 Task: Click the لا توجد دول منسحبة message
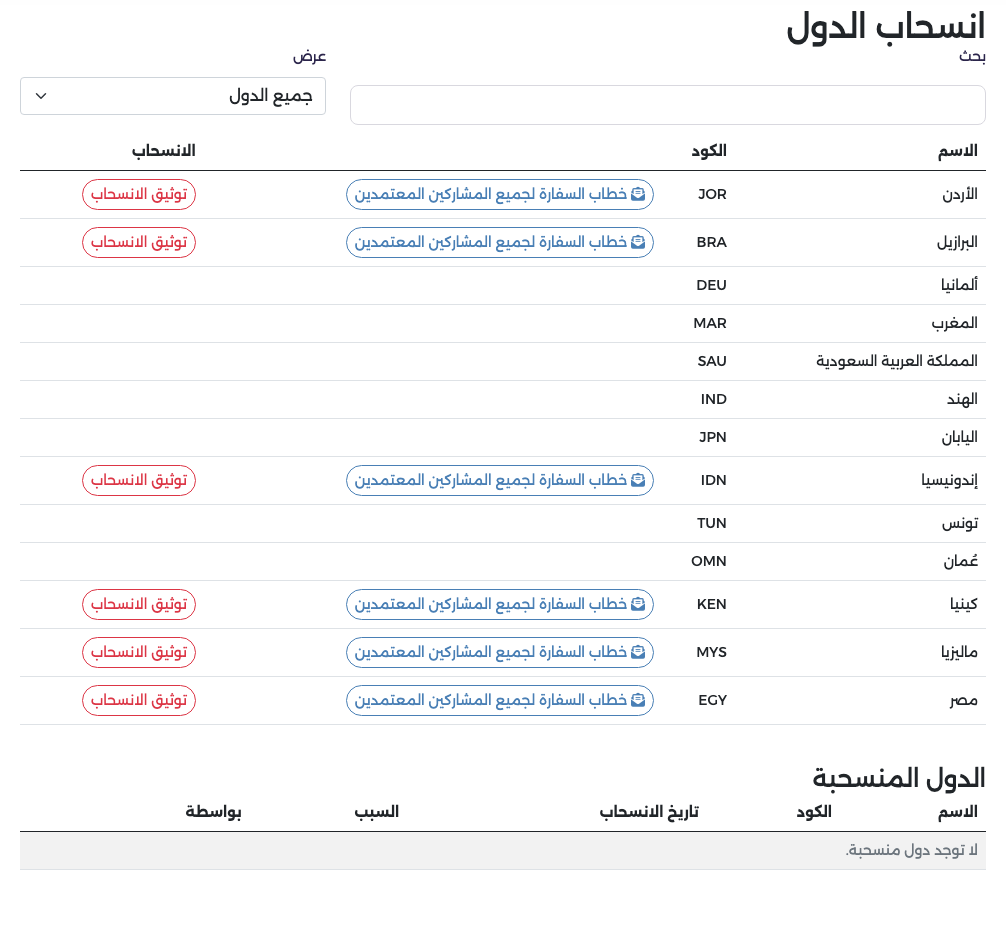coord(912,850)
